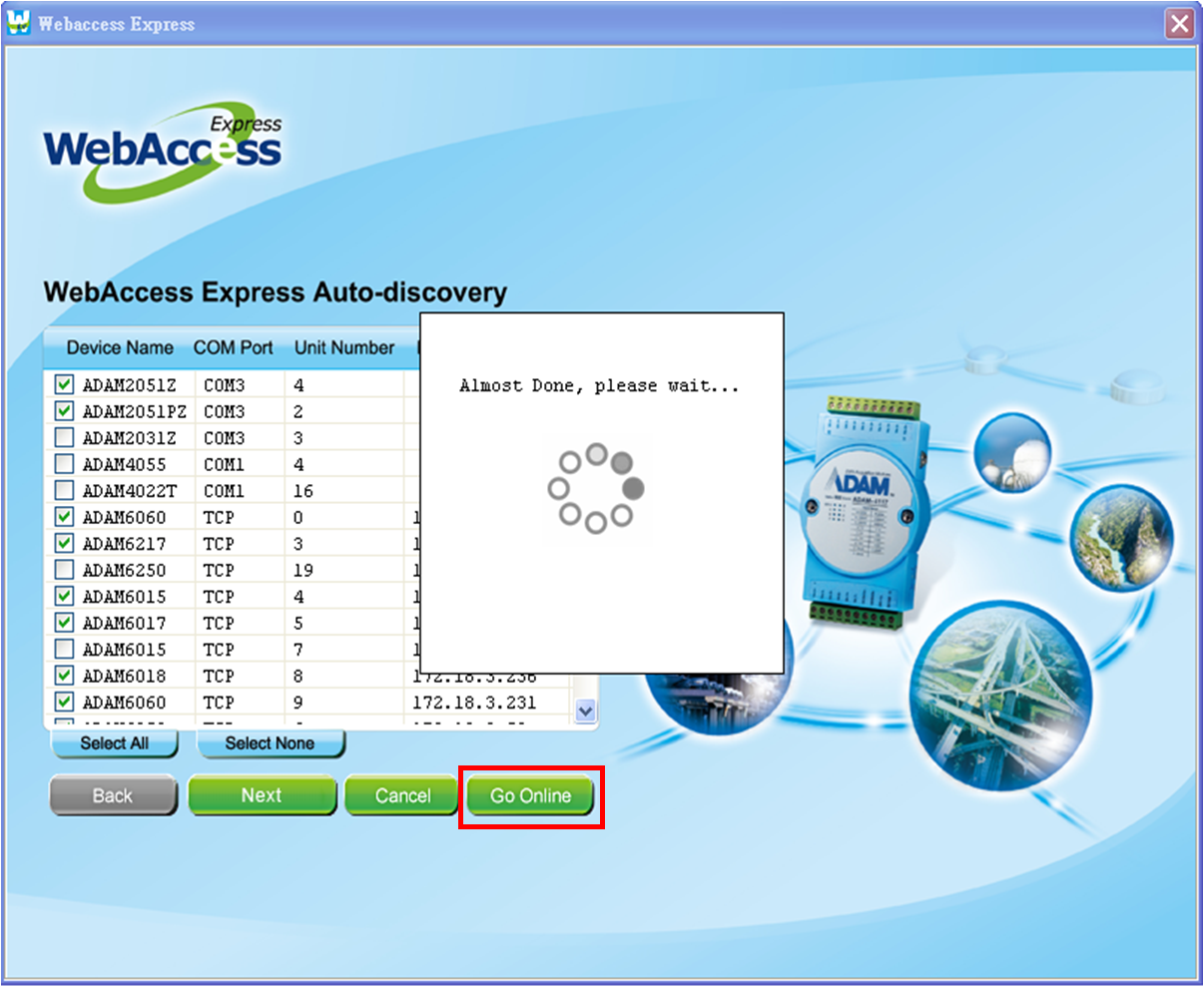Select the ADAM2051Z device name
Viewport: 1204px width, 988px height.
tap(129, 385)
